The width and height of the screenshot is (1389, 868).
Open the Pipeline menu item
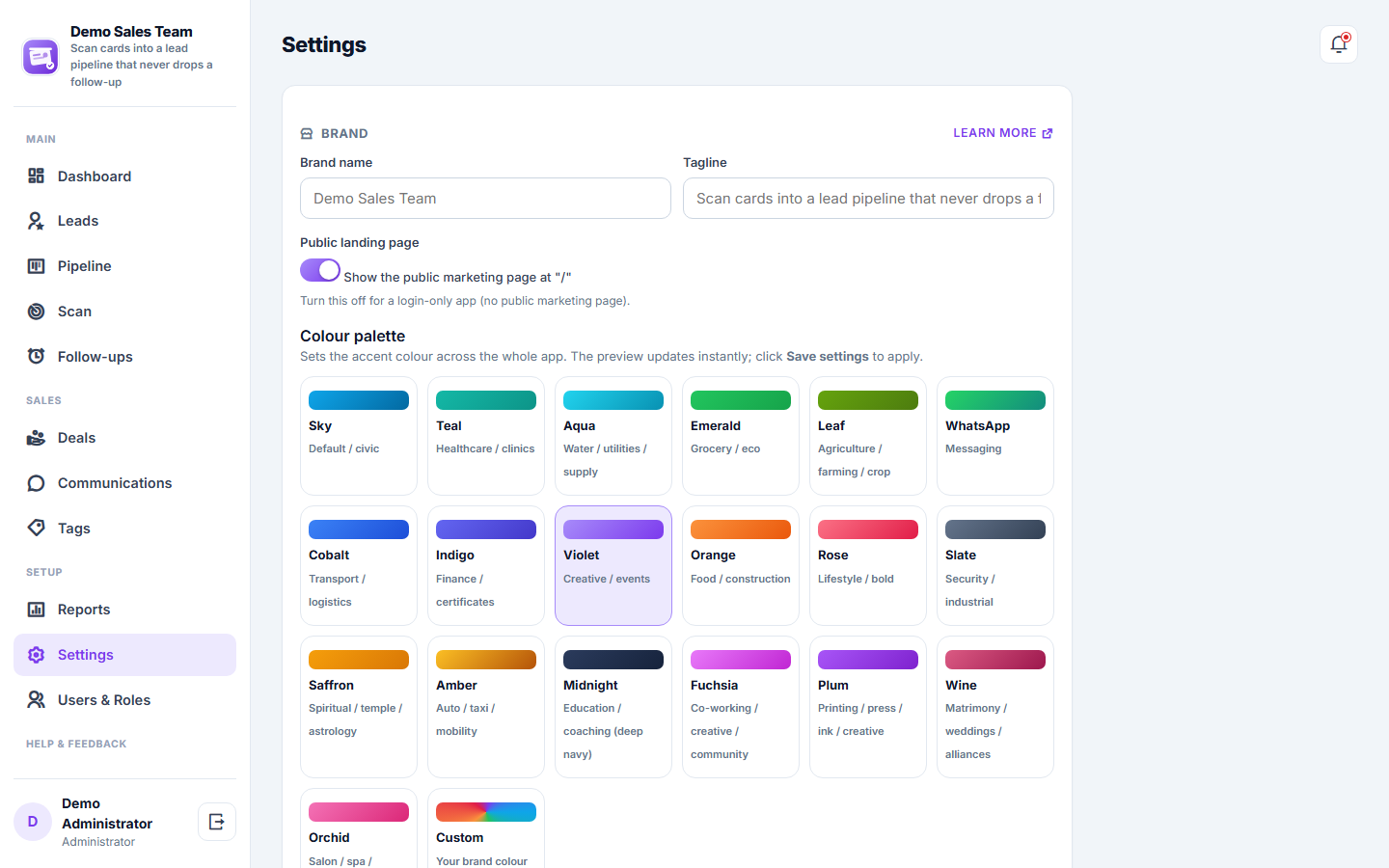point(124,266)
